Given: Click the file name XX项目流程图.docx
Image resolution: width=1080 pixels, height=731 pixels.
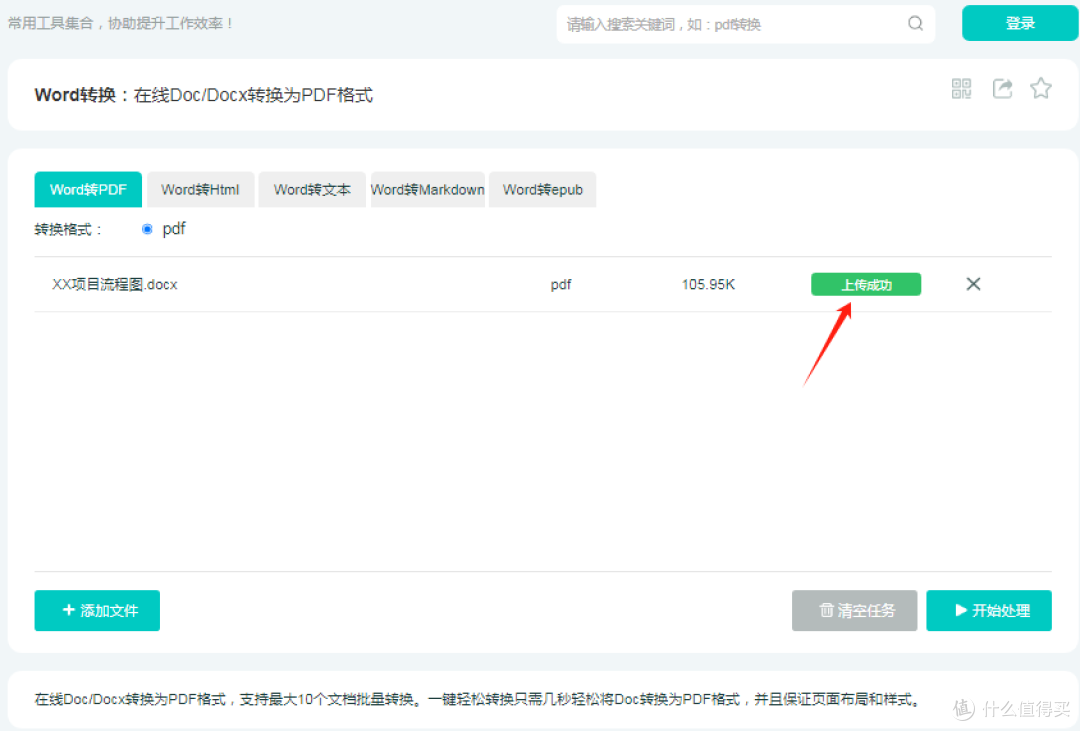Looking at the screenshot, I should pos(115,285).
